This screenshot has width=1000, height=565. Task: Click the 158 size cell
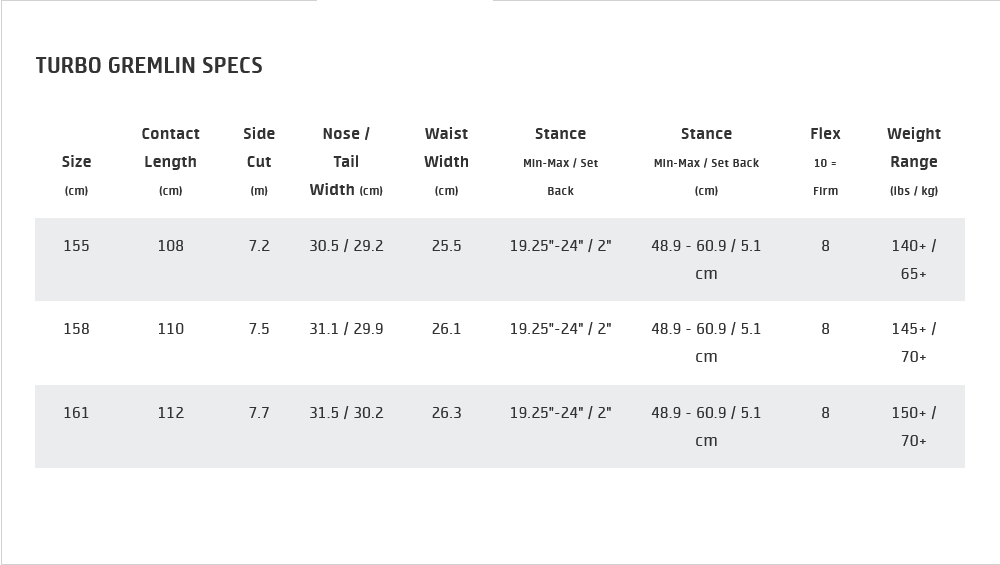(x=76, y=329)
